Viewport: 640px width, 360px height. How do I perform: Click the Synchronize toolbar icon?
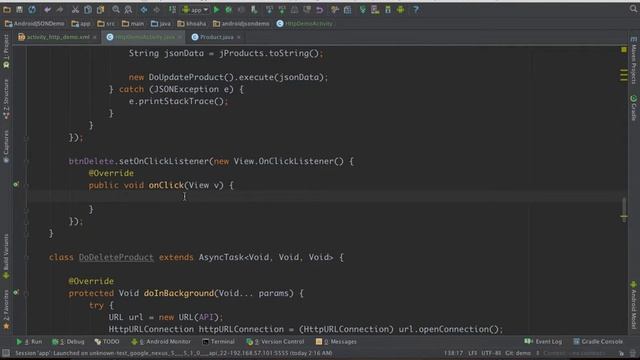[x=32, y=9]
